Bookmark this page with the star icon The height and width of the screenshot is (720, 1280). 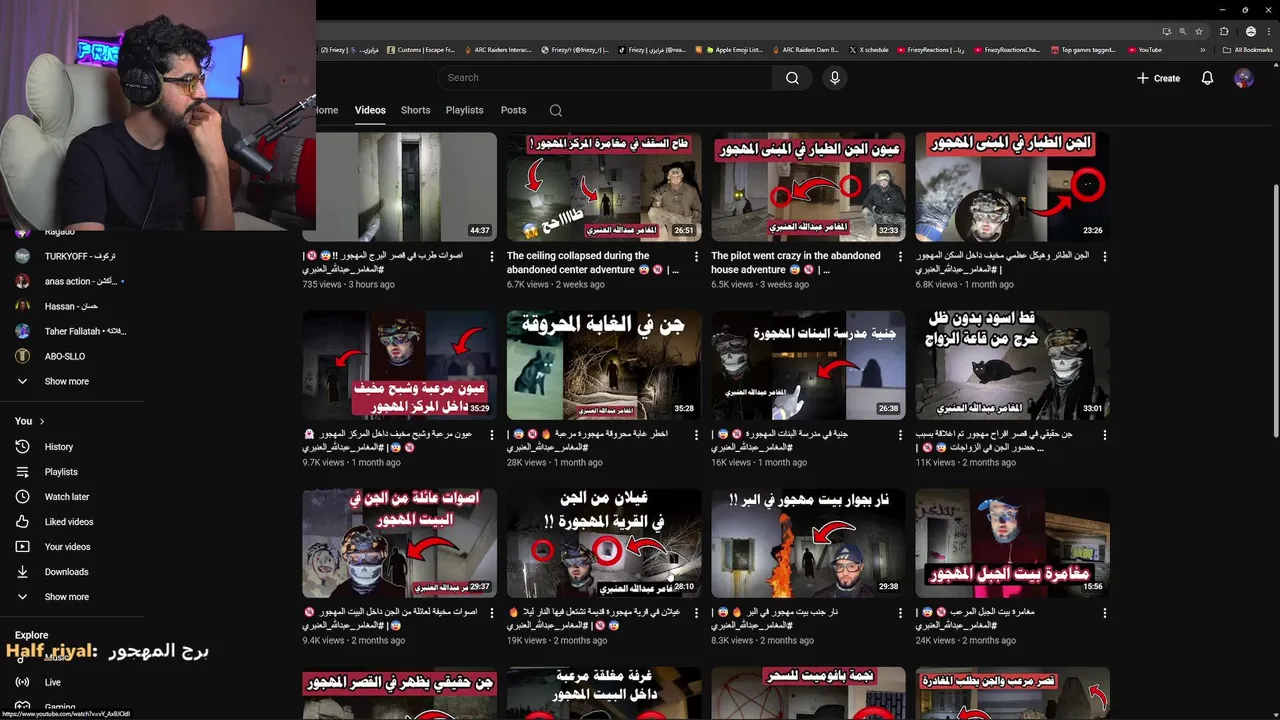click(1199, 31)
